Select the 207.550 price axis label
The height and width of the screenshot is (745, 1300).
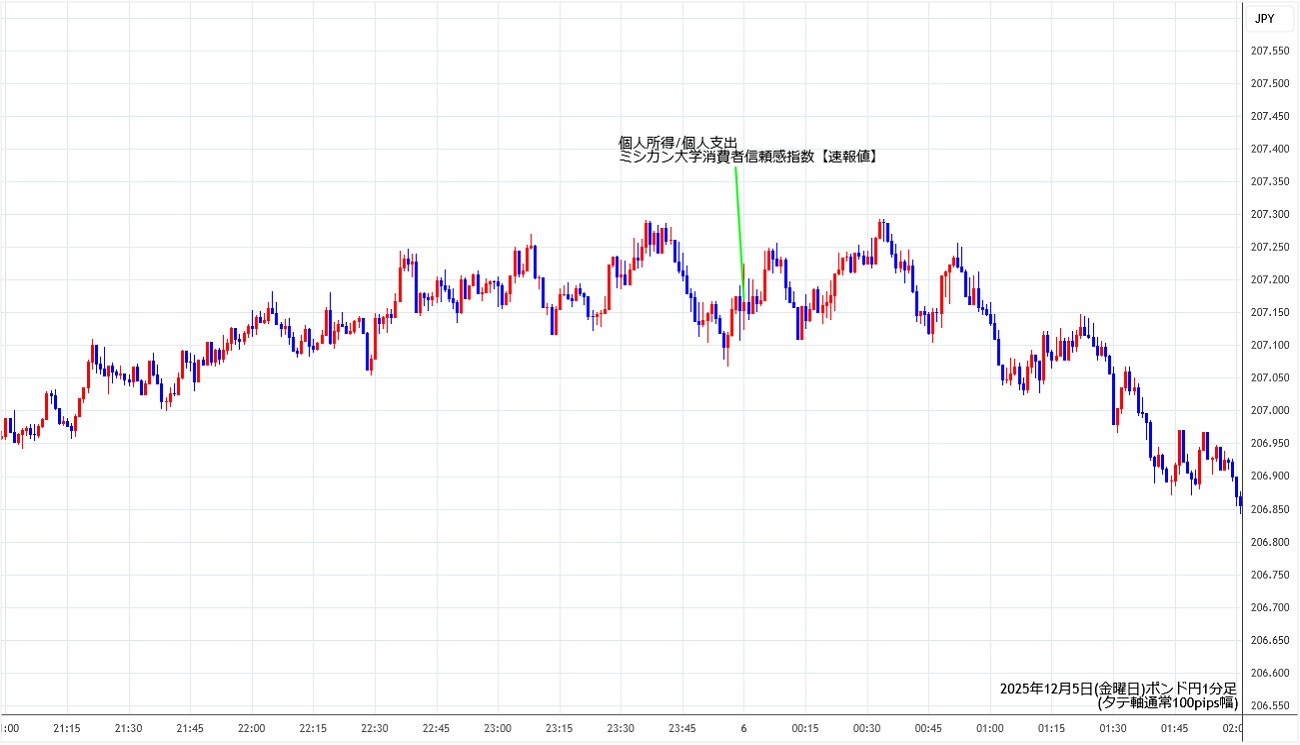point(1271,51)
